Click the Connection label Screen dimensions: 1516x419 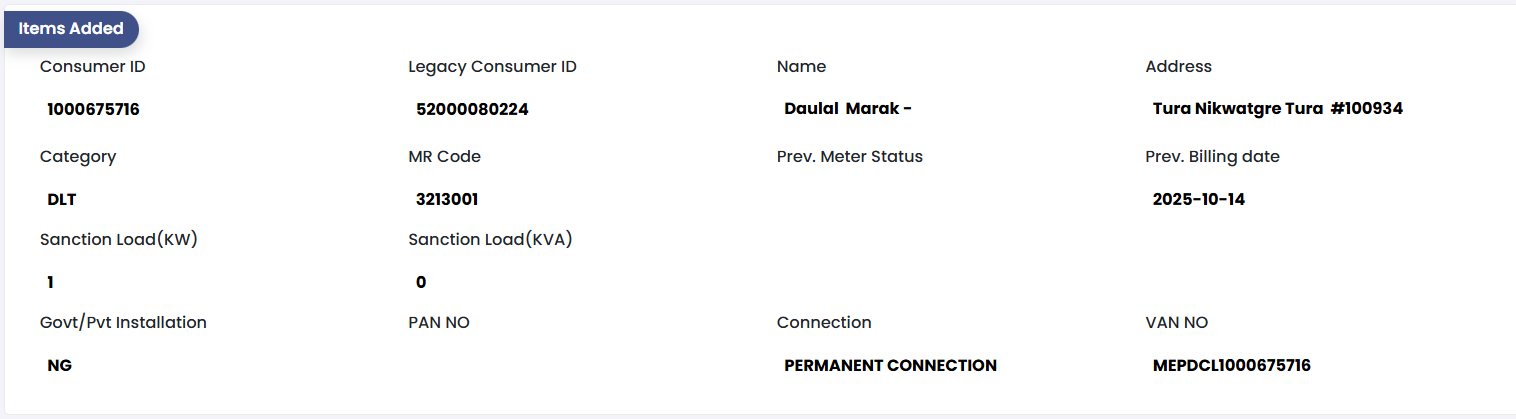tap(823, 323)
